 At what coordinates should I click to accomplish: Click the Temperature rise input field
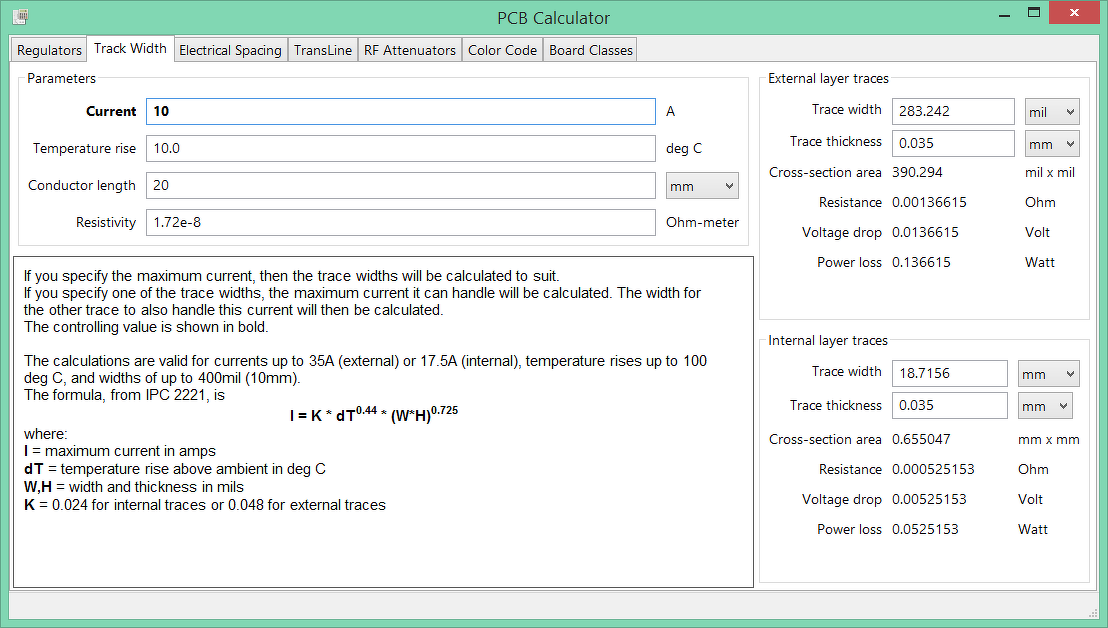(x=401, y=148)
